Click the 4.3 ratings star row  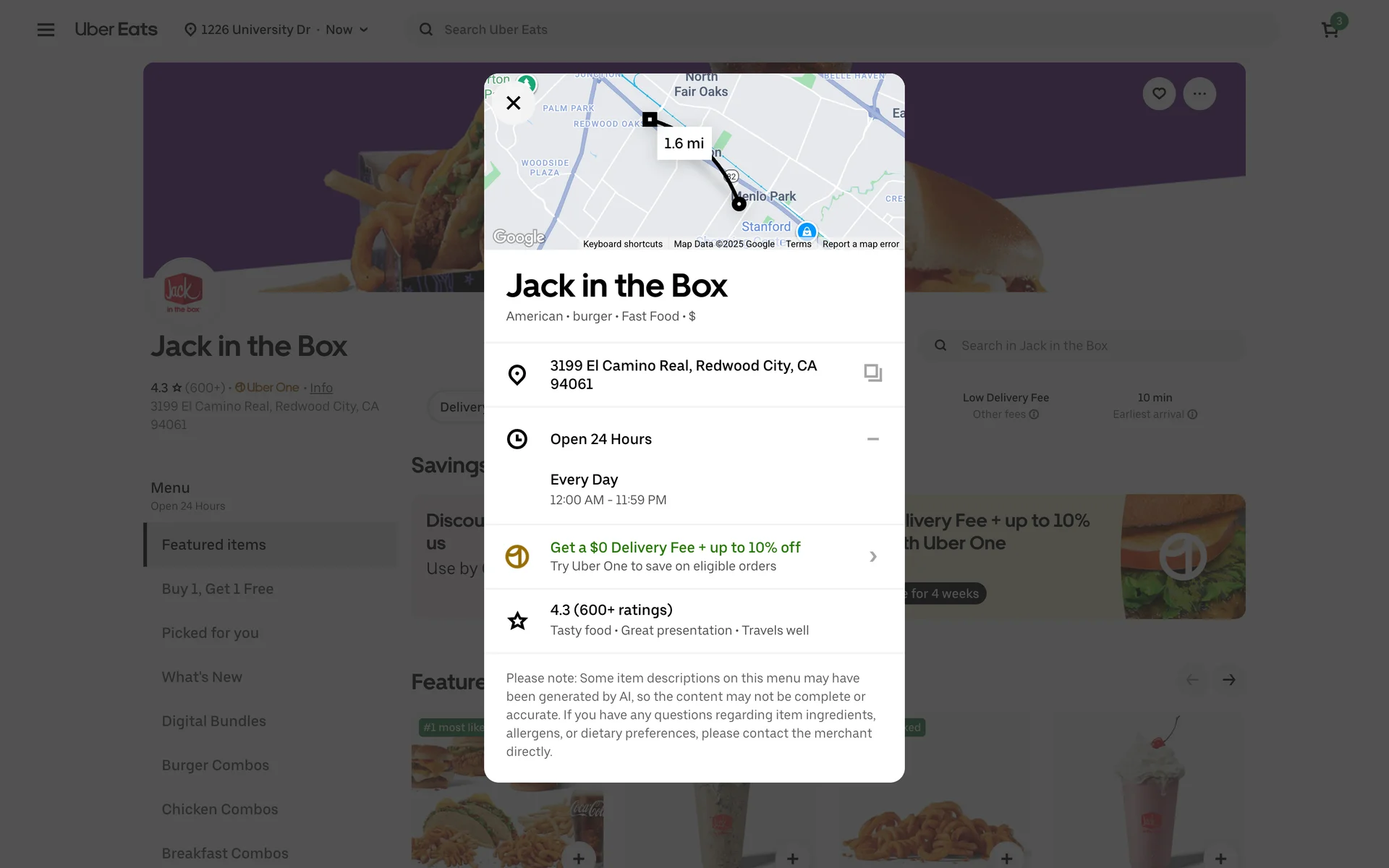694,620
